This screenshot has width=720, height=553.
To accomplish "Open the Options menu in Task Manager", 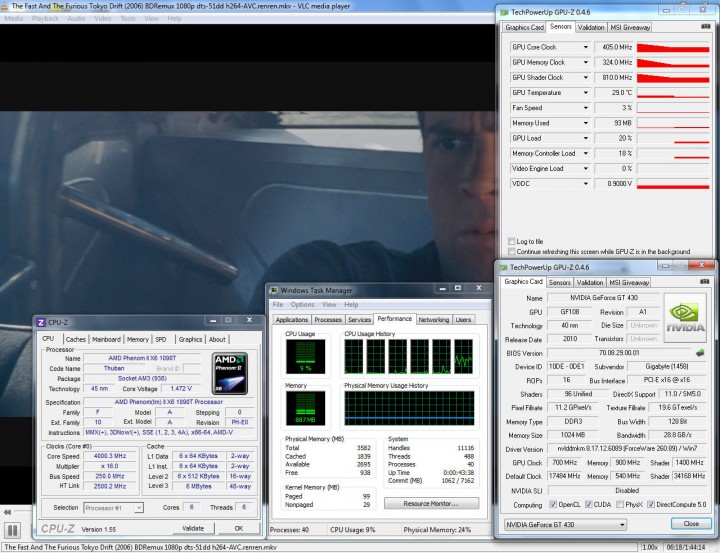I will pos(302,305).
